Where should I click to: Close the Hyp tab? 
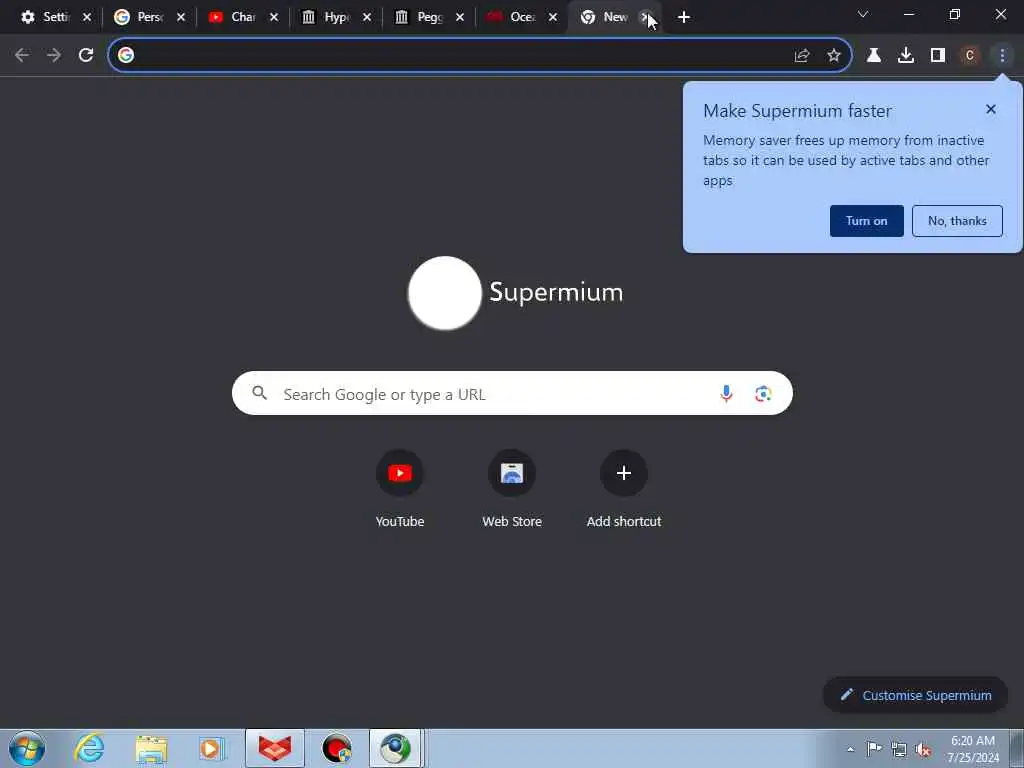(367, 18)
